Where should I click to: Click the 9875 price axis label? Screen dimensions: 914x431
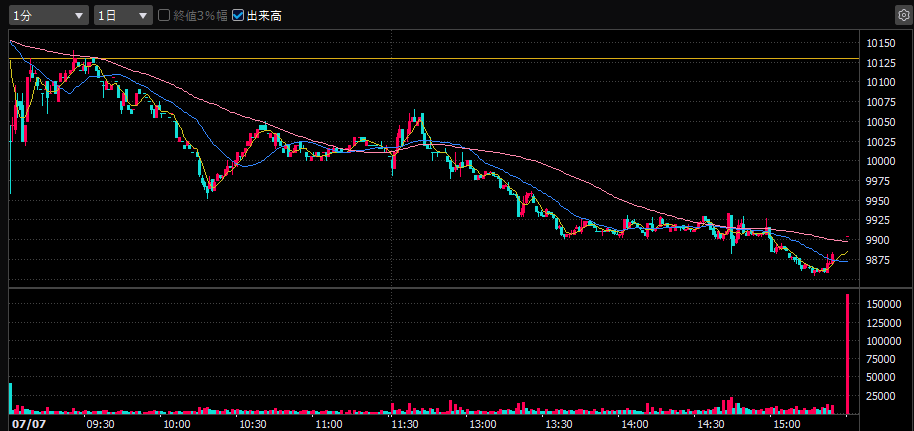coord(878,260)
